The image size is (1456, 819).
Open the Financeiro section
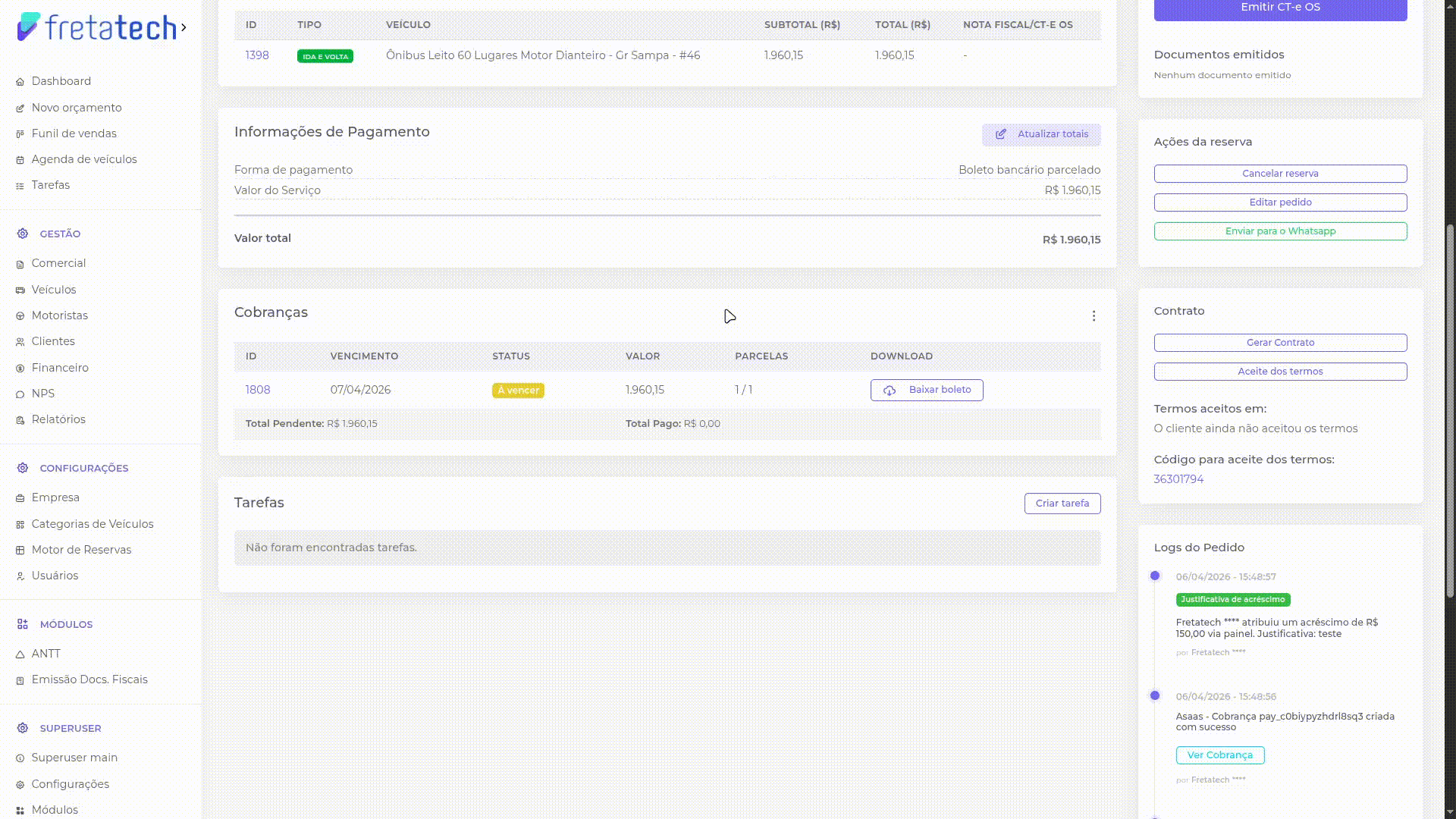pos(60,368)
